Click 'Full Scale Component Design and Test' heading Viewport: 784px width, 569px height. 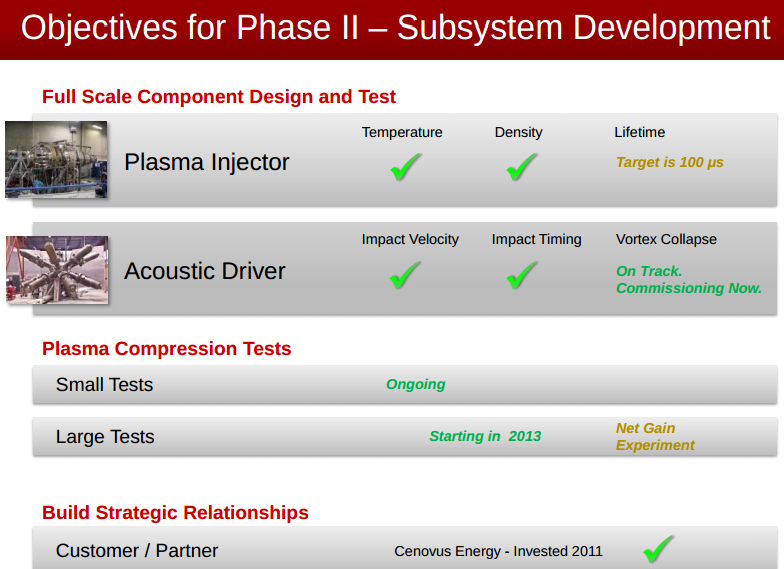219,97
